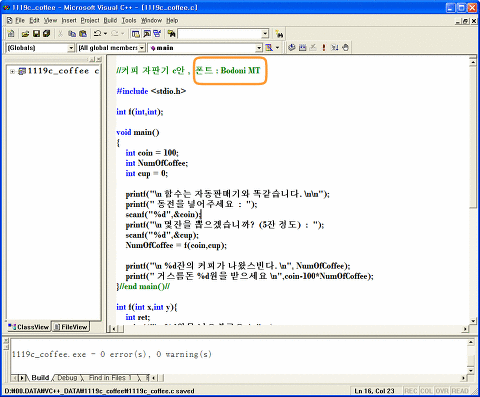Click the hand Insert Breakpoint icon
This screenshot has width=480, height=397.
click(345, 48)
